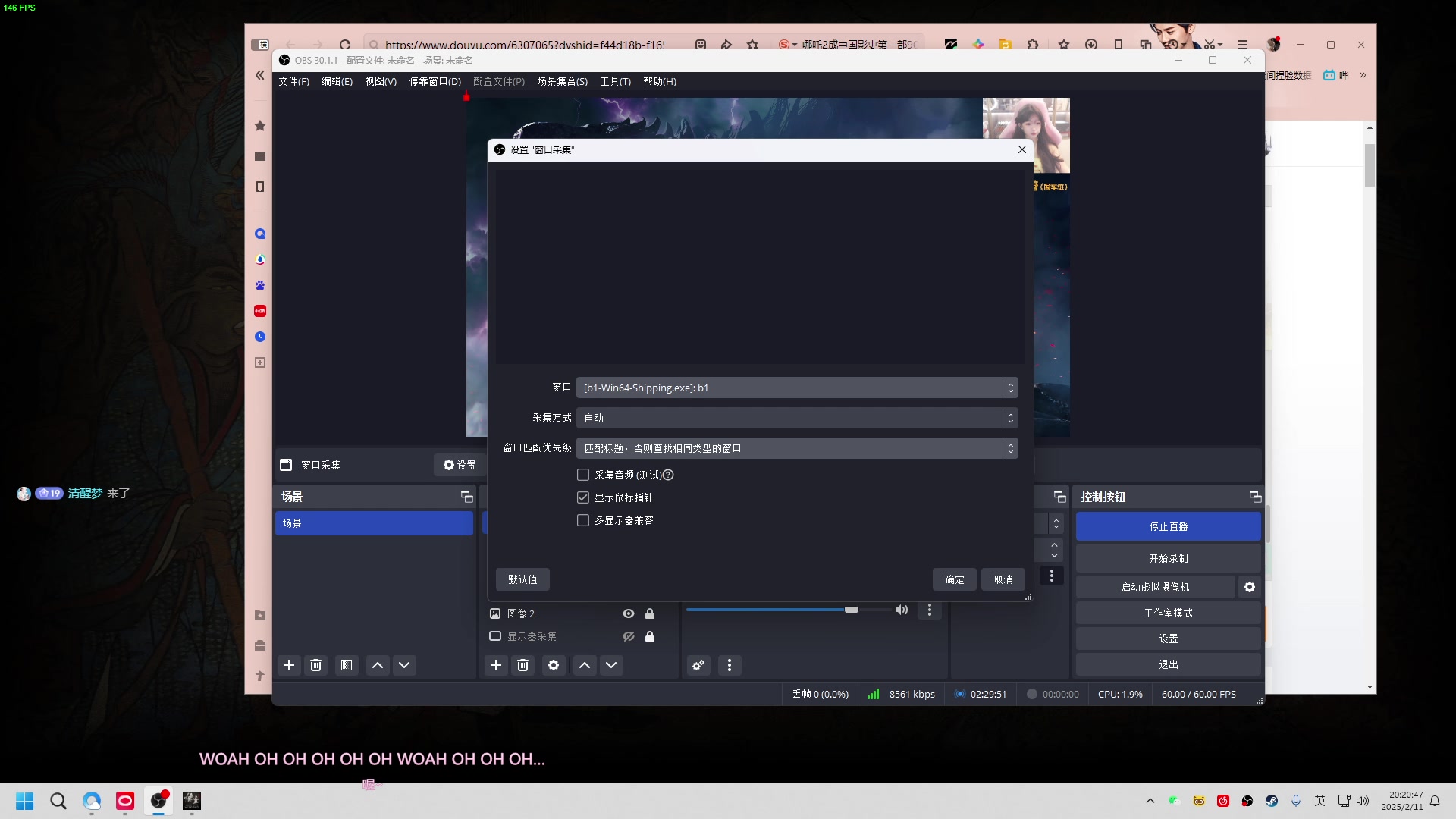Open the 工具(T) menu
The image size is (1456, 819).
[x=615, y=81]
